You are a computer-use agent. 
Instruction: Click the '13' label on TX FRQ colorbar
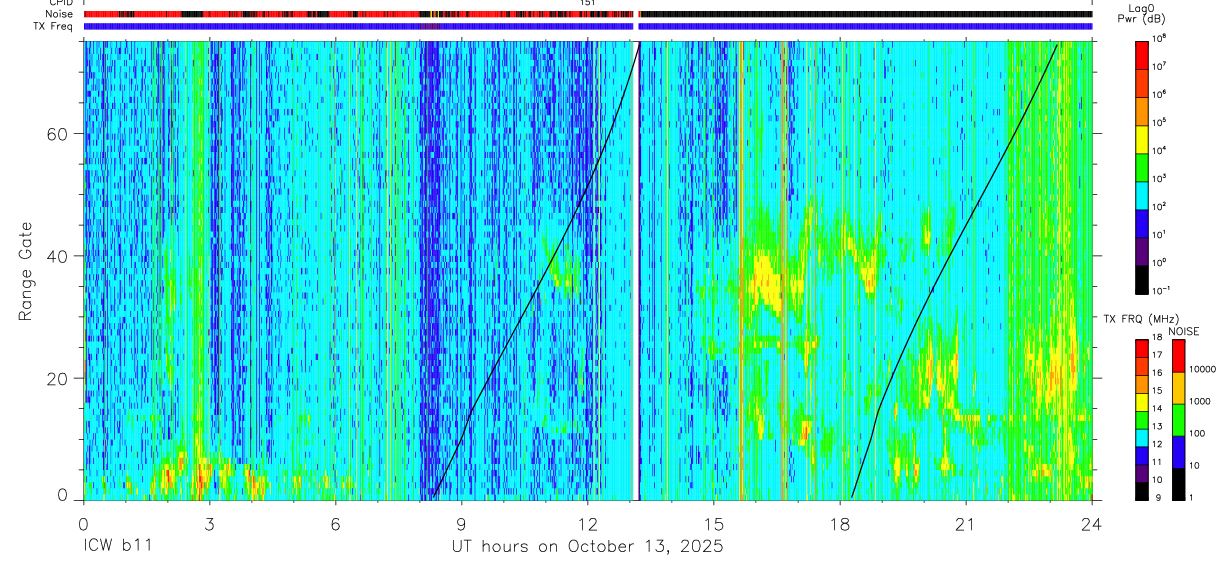tap(1157, 428)
